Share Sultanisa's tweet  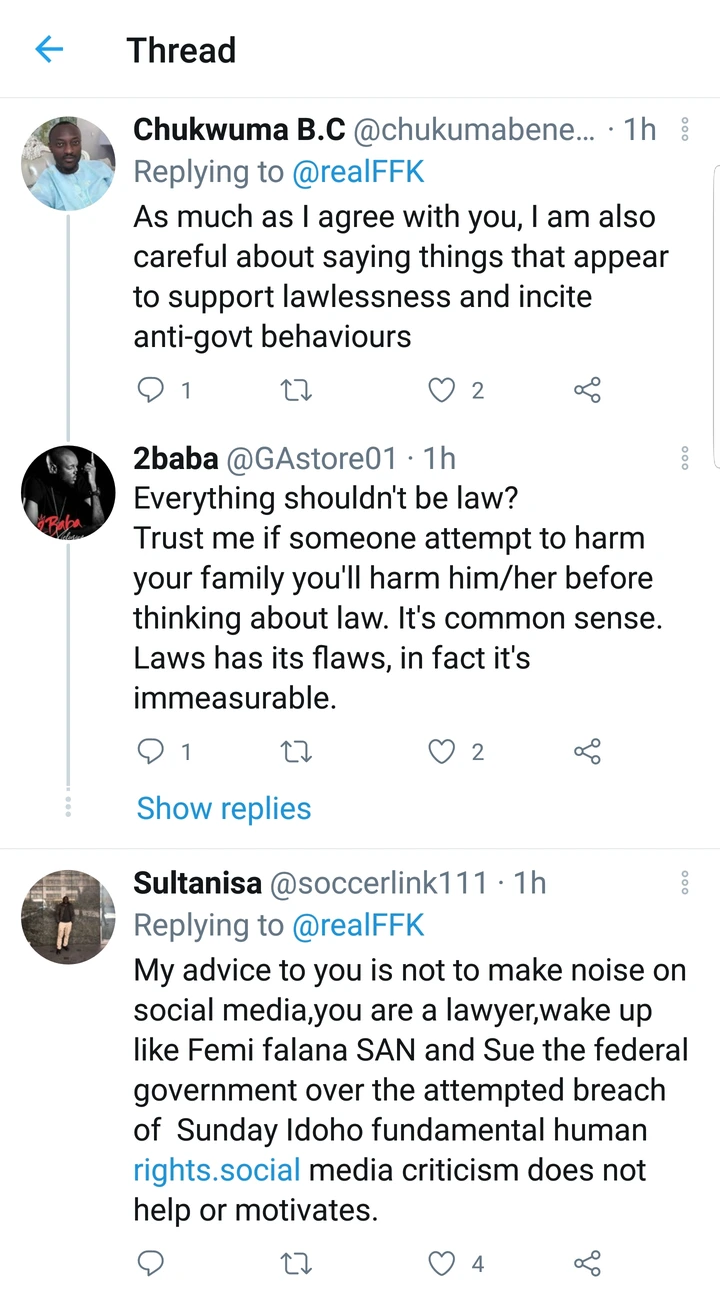coord(587,1264)
